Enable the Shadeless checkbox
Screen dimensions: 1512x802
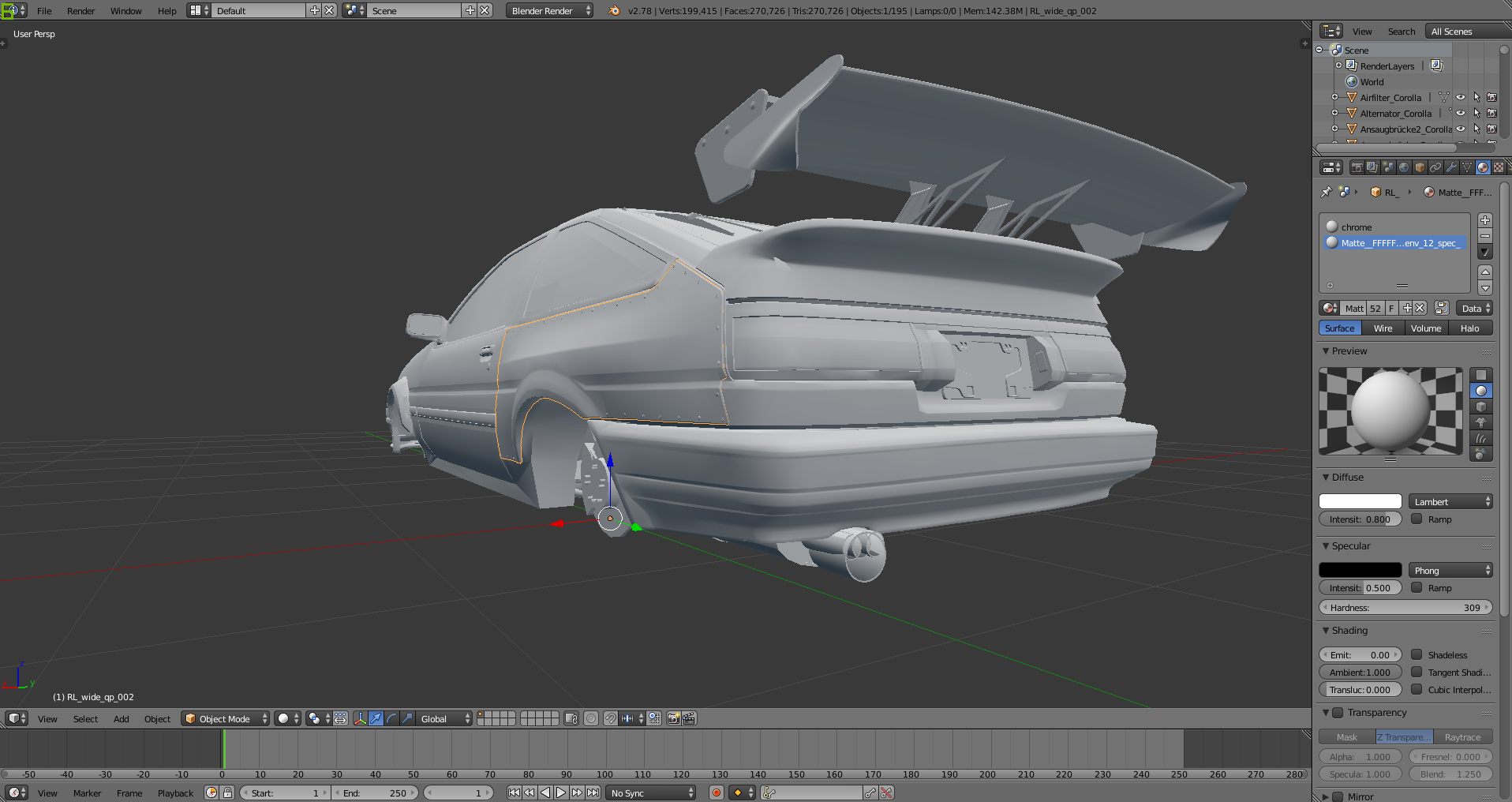point(1417,654)
